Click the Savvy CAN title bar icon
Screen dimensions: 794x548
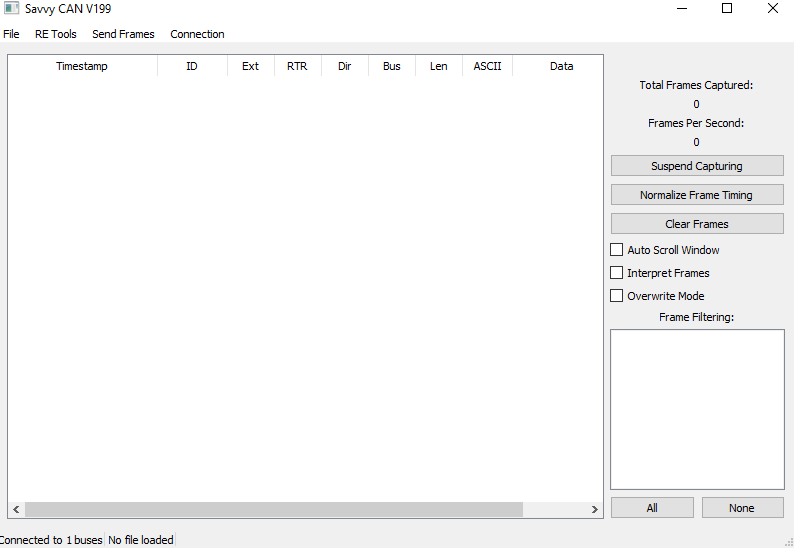11,8
